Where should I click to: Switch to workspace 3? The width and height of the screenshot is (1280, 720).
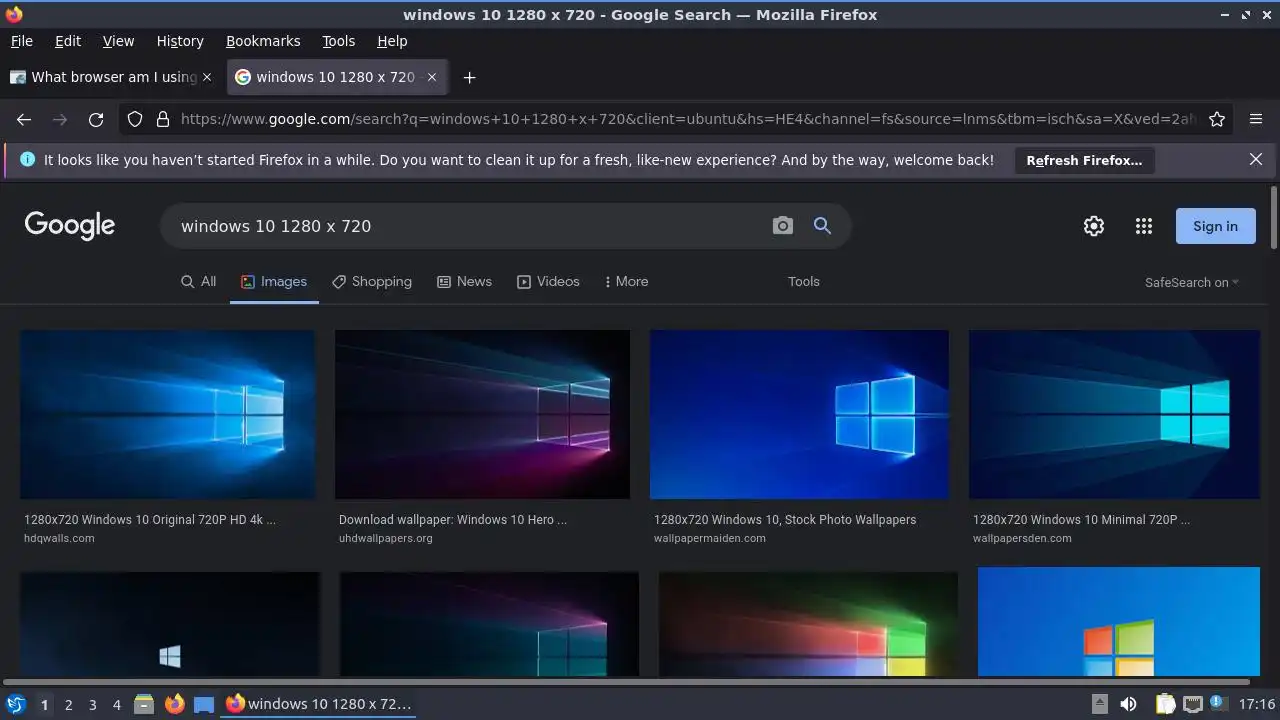[x=92, y=705]
